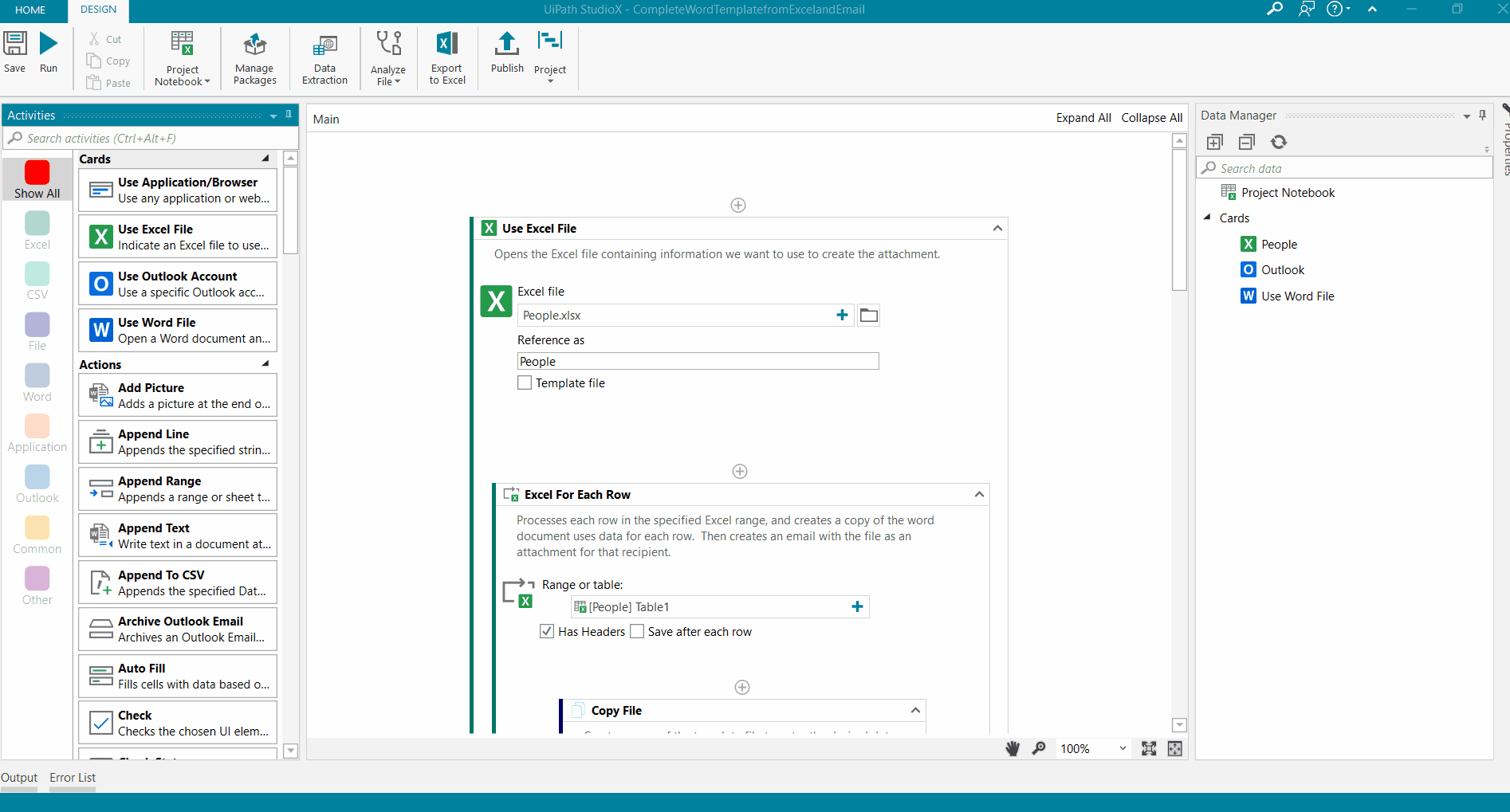Open the Help menu icon

click(x=1338, y=10)
